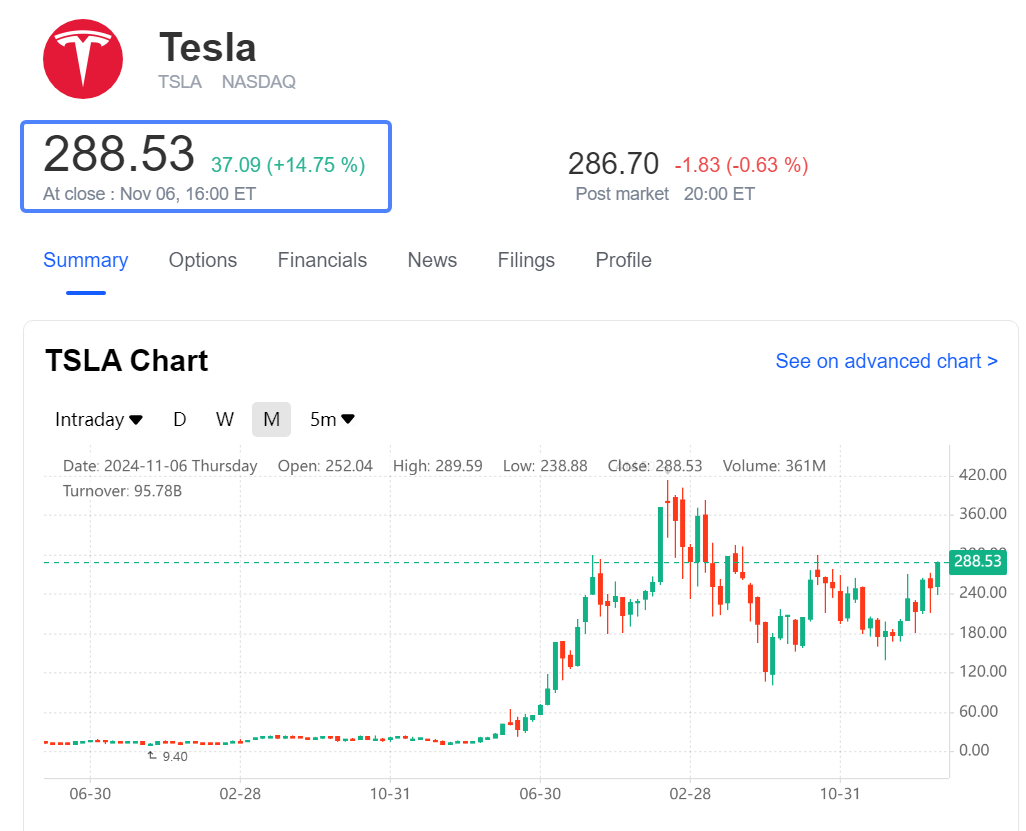Image resolution: width=1026 pixels, height=831 pixels.
Task: Click the TSLA Chart heading
Action: (x=127, y=361)
